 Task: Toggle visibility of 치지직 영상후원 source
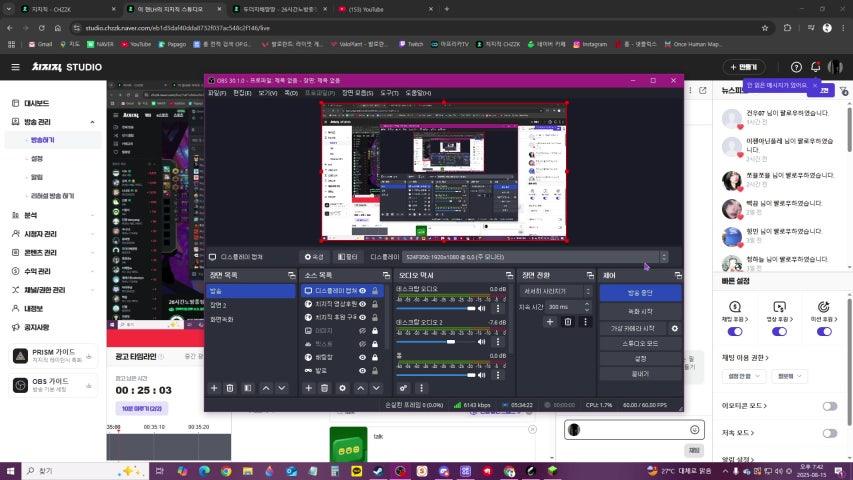point(362,304)
